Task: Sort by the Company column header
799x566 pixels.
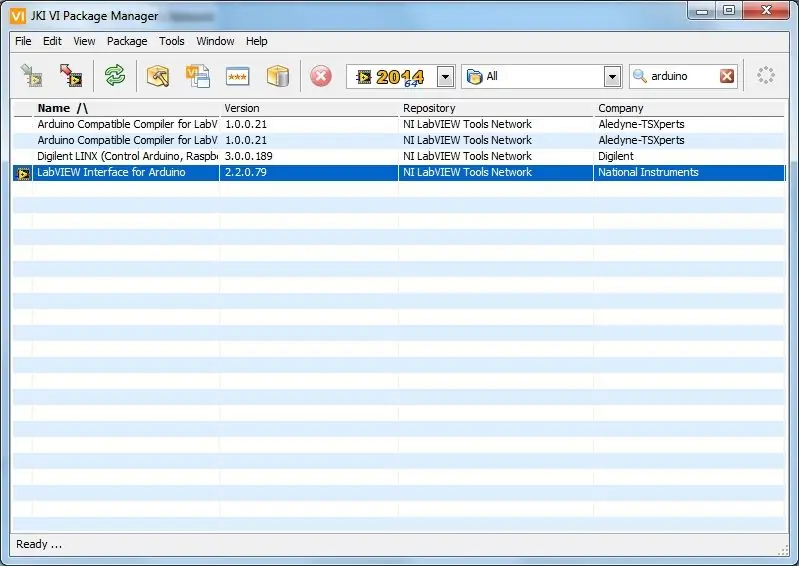Action: [689, 108]
